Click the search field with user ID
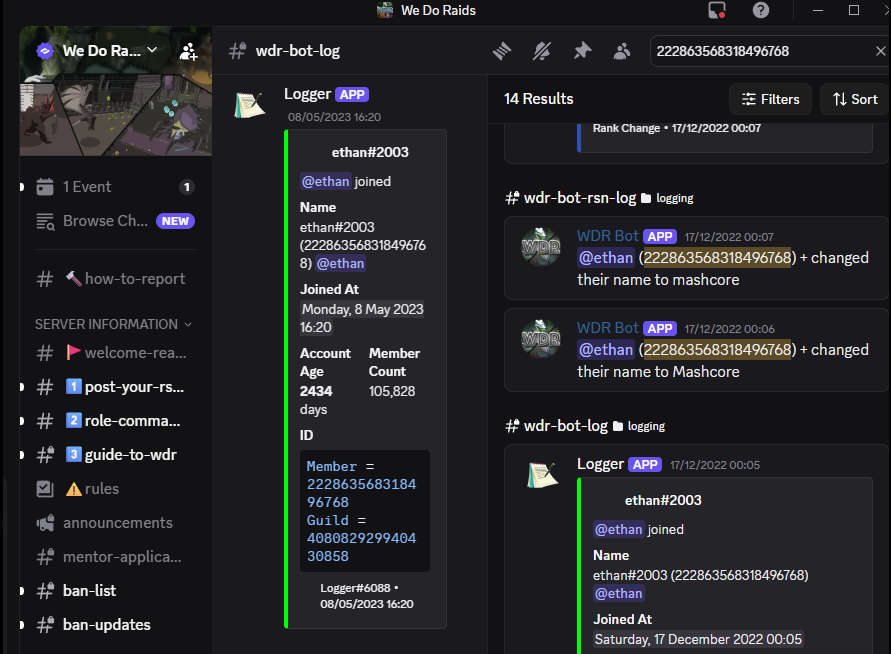Viewport: 891px width, 654px height. (761, 51)
